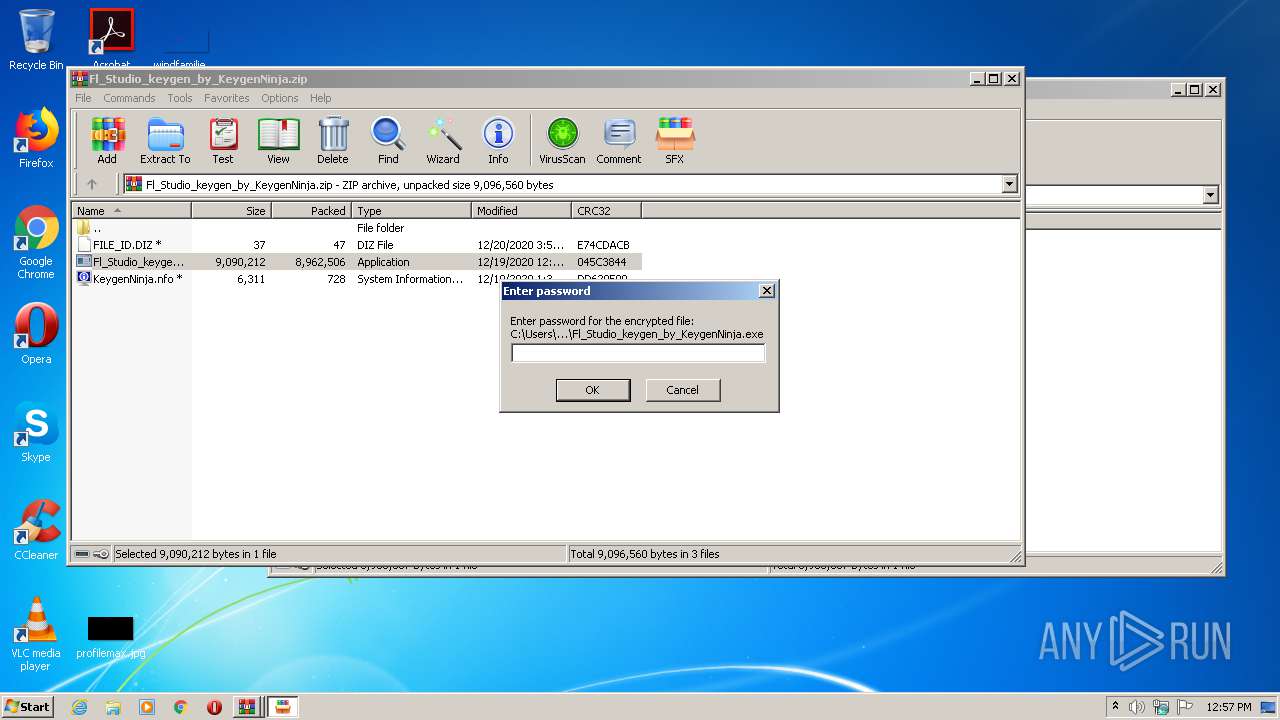The image size is (1280, 720).
Task: Click the Comment toolbar icon
Action: click(619, 140)
